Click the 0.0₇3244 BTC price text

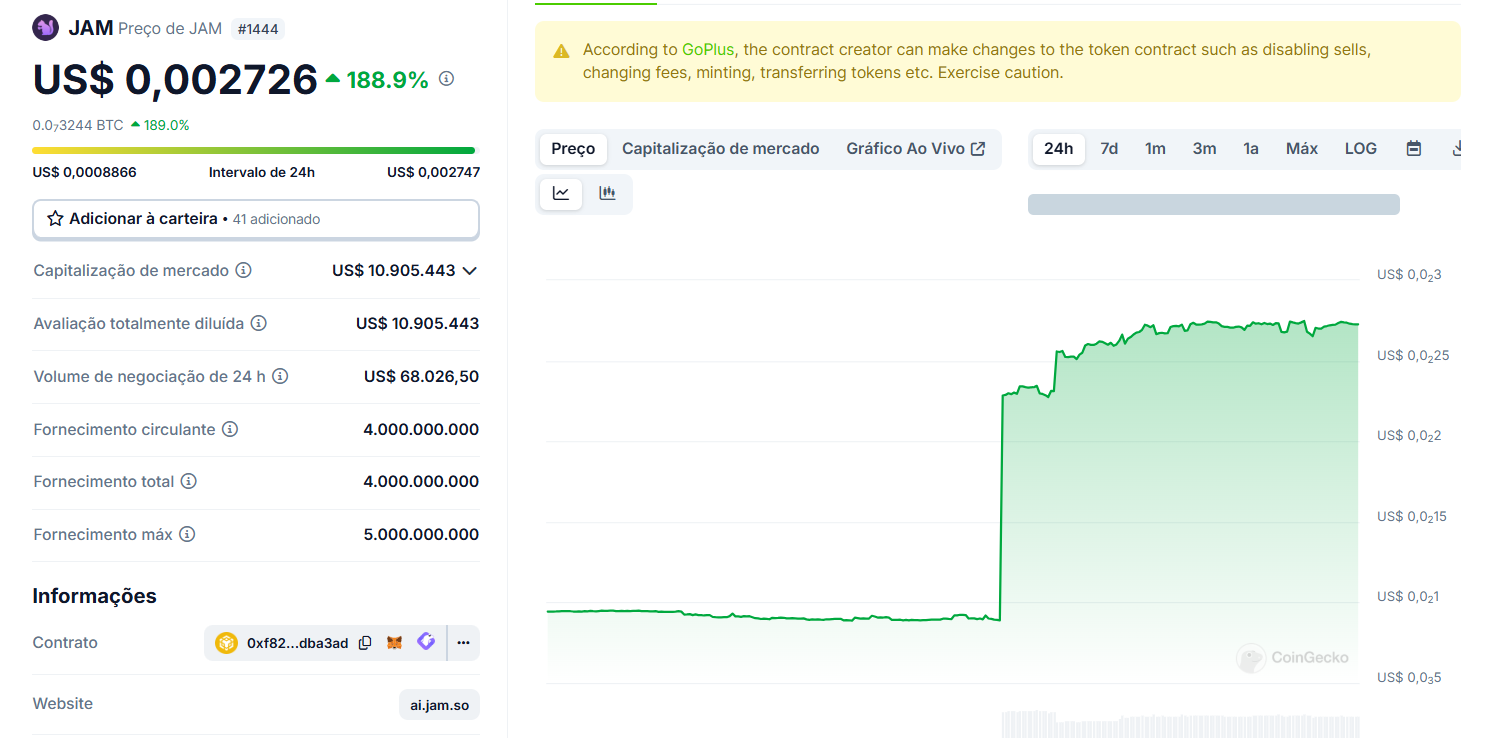pyautogui.click(x=78, y=125)
